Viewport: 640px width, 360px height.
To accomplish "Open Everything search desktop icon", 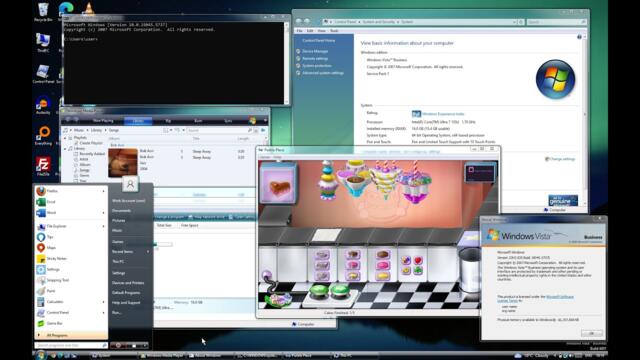I will [43, 136].
